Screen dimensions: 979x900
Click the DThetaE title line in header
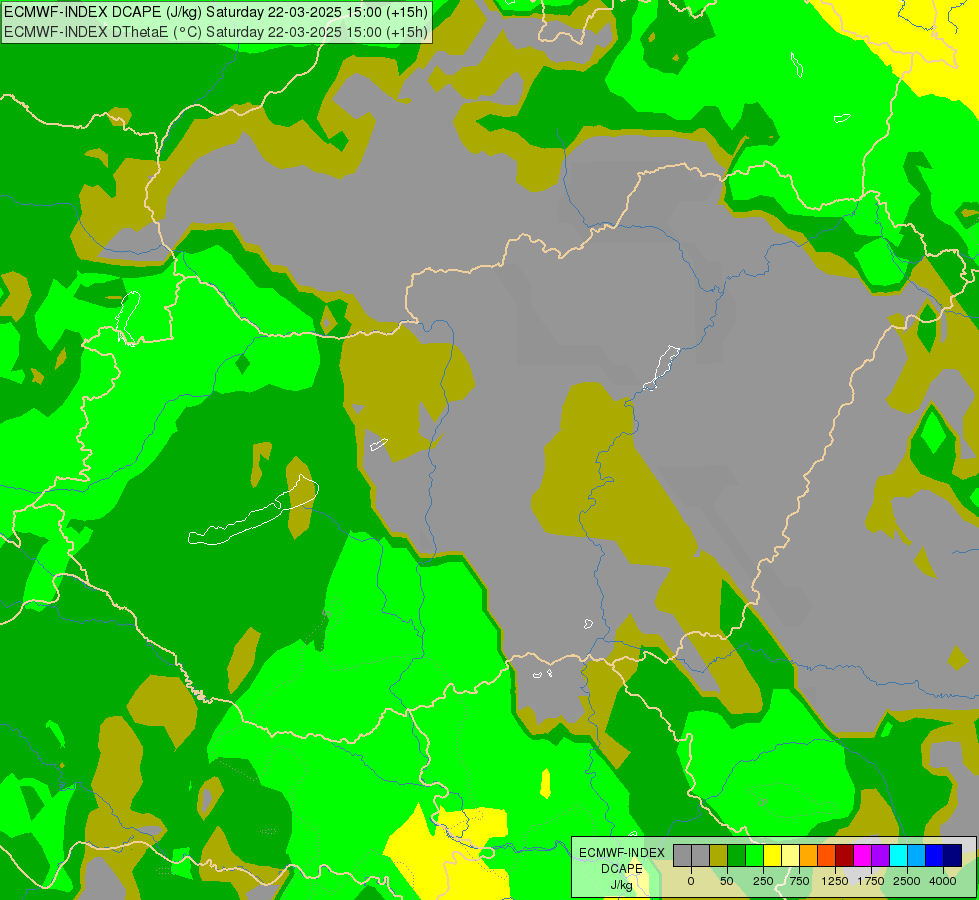click(x=216, y=32)
